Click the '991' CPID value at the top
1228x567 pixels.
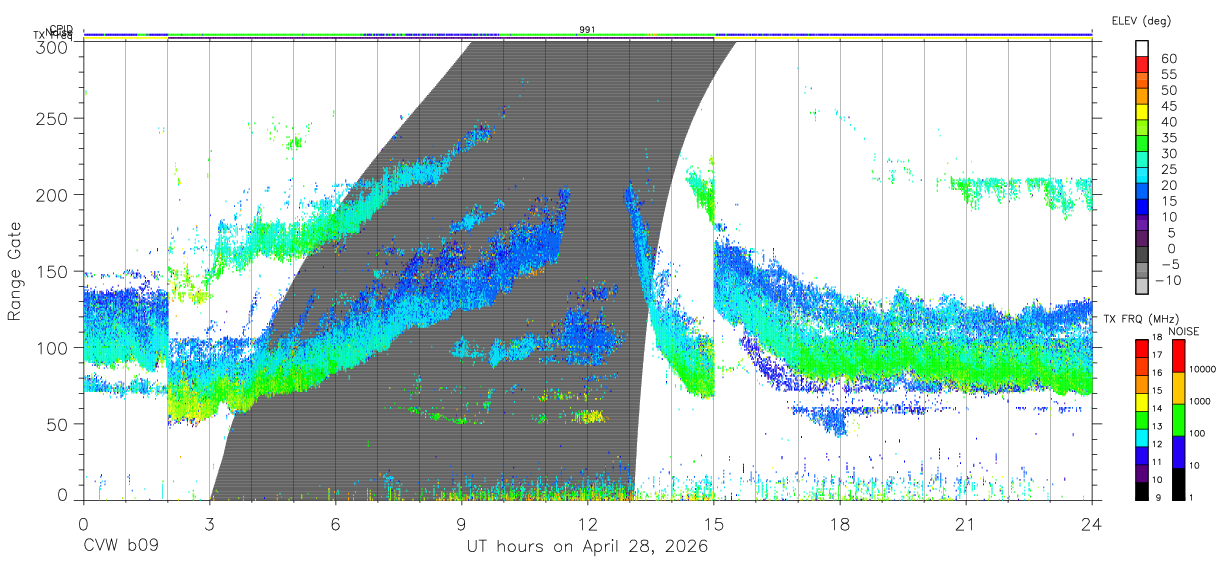(x=588, y=29)
